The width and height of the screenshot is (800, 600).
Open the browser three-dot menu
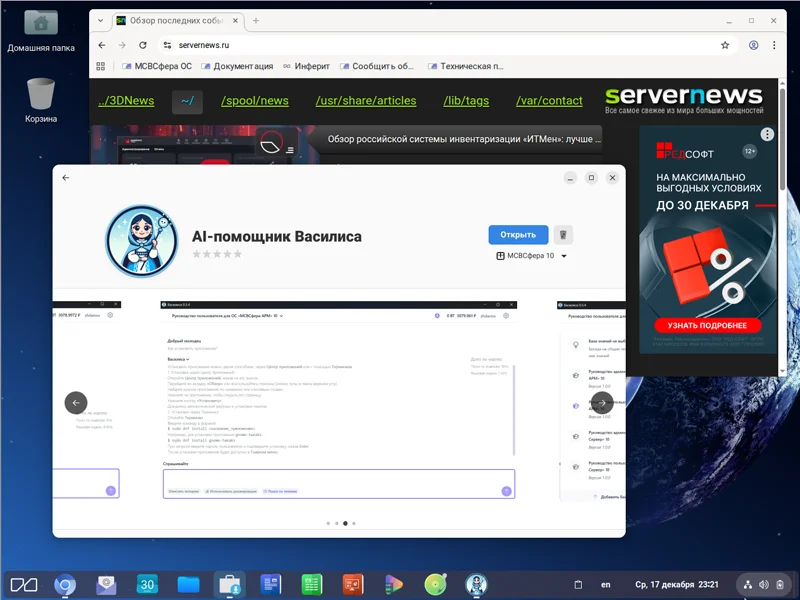(775, 45)
